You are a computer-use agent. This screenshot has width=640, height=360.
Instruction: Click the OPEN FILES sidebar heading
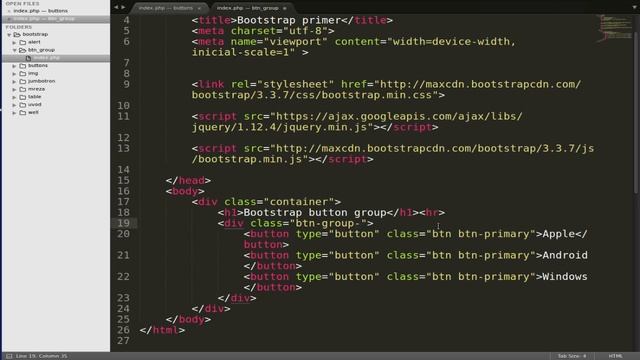(x=22, y=3)
